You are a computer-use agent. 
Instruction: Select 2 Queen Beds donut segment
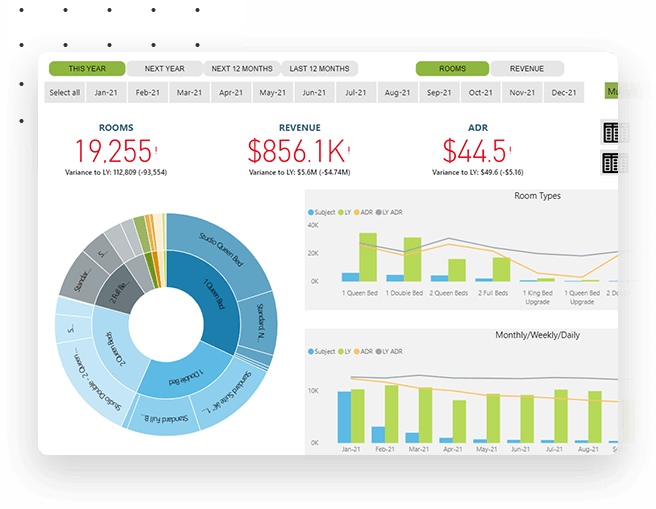click(x=114, y=348)
